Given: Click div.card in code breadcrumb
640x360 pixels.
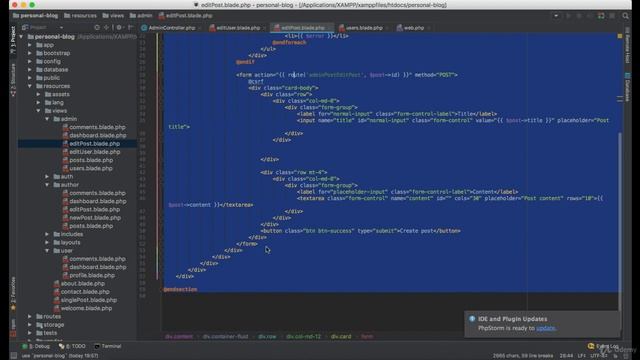Looking at the screenshot, I should [341, 336].
